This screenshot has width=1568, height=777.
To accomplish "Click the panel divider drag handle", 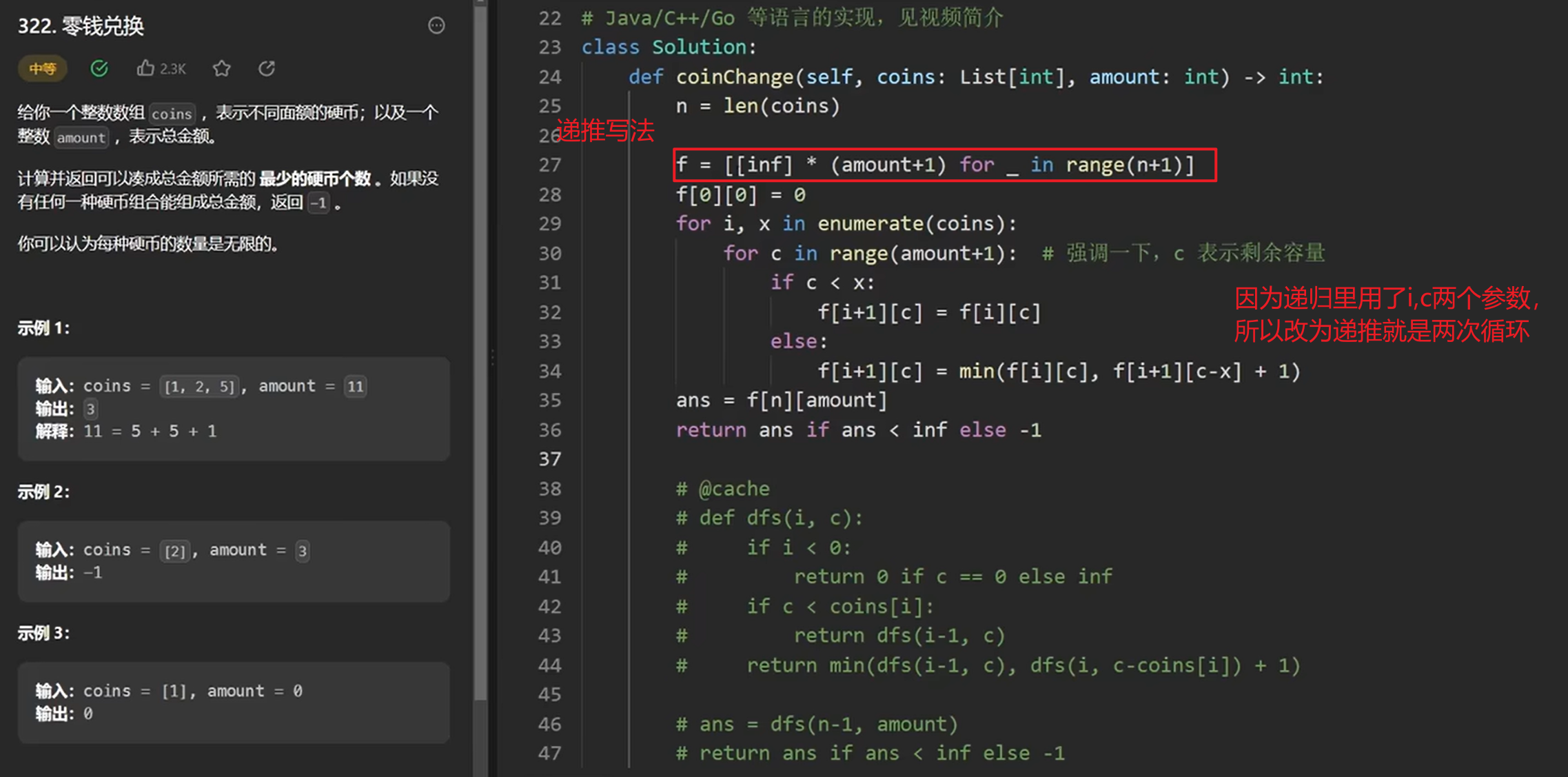I will (492, 357).
